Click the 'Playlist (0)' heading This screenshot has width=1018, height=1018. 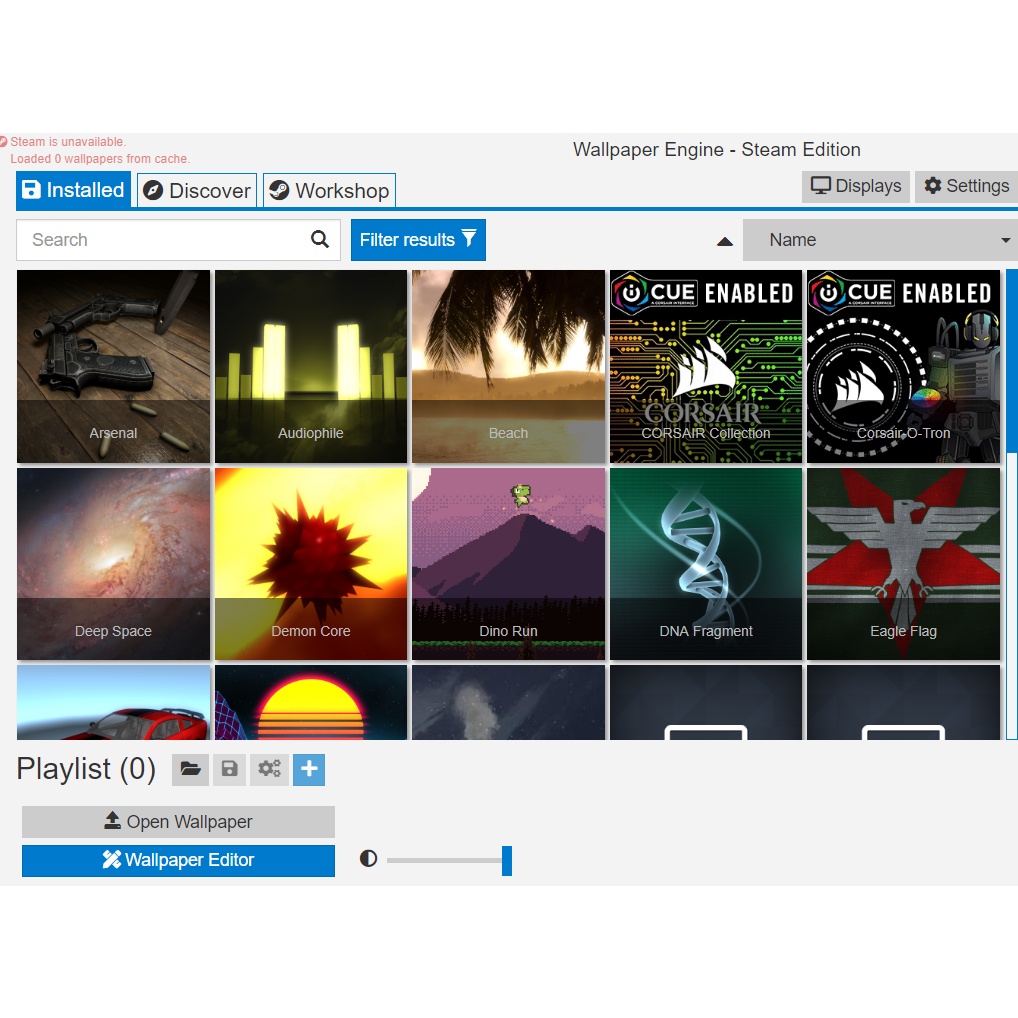click(x=86, y=769)
